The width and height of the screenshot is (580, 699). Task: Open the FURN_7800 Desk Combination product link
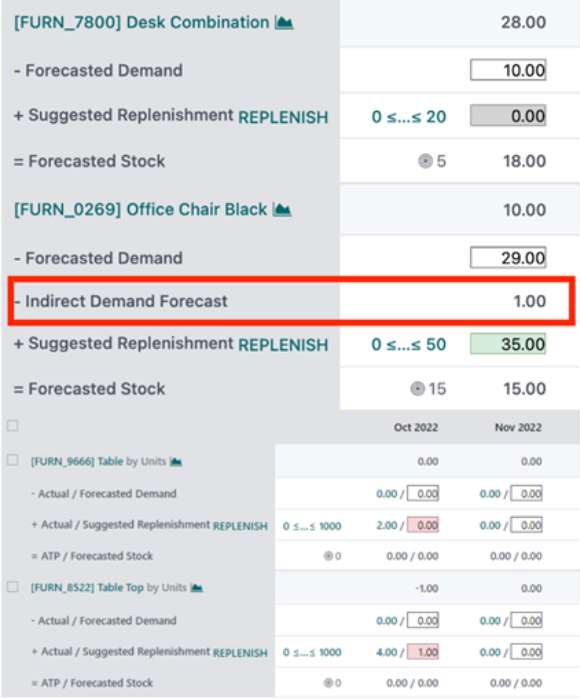pos(141,22)
